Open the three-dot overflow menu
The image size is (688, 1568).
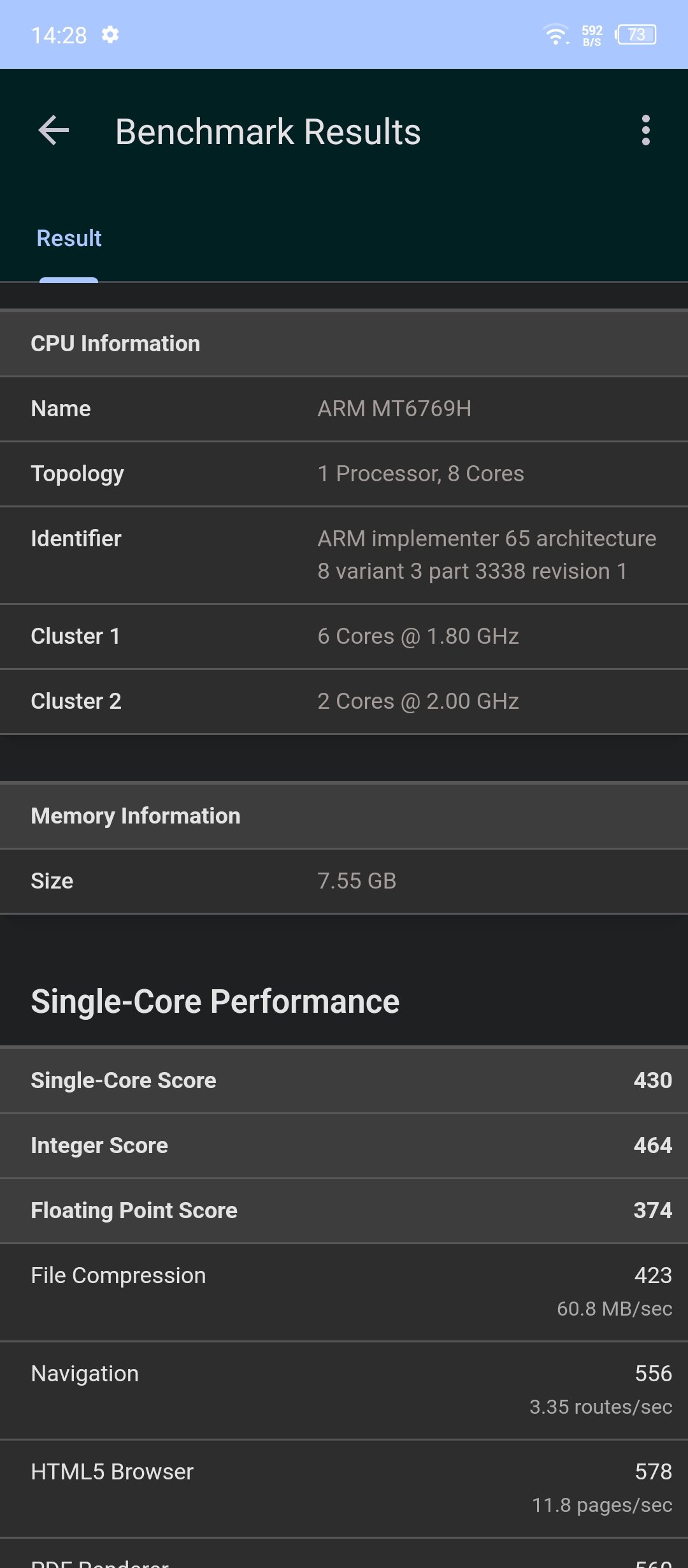(645, 131)
